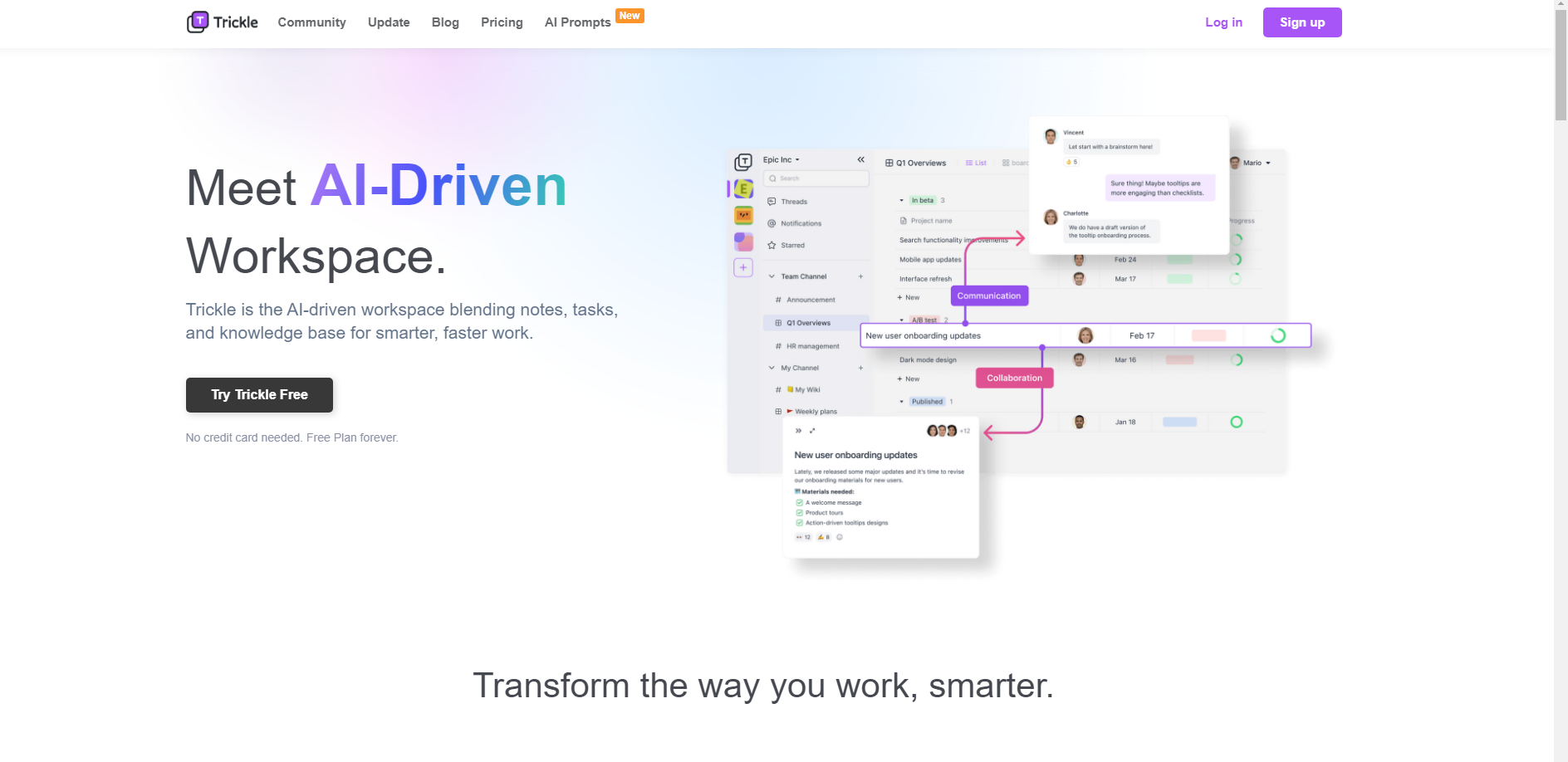Click the add workspace plus icon
Screen dimensions: 1568x762
743,267
